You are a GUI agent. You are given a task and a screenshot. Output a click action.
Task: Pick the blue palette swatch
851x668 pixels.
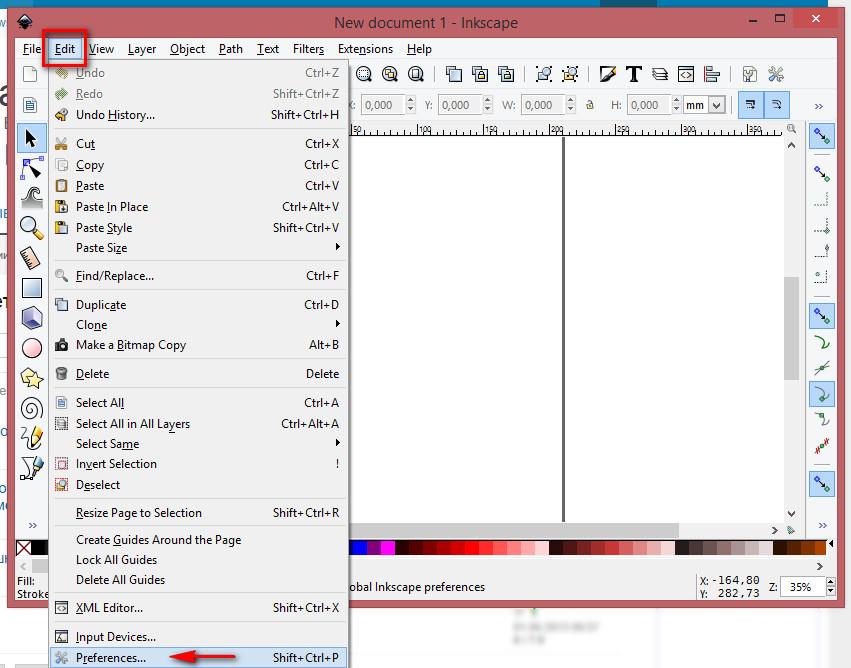359,548
